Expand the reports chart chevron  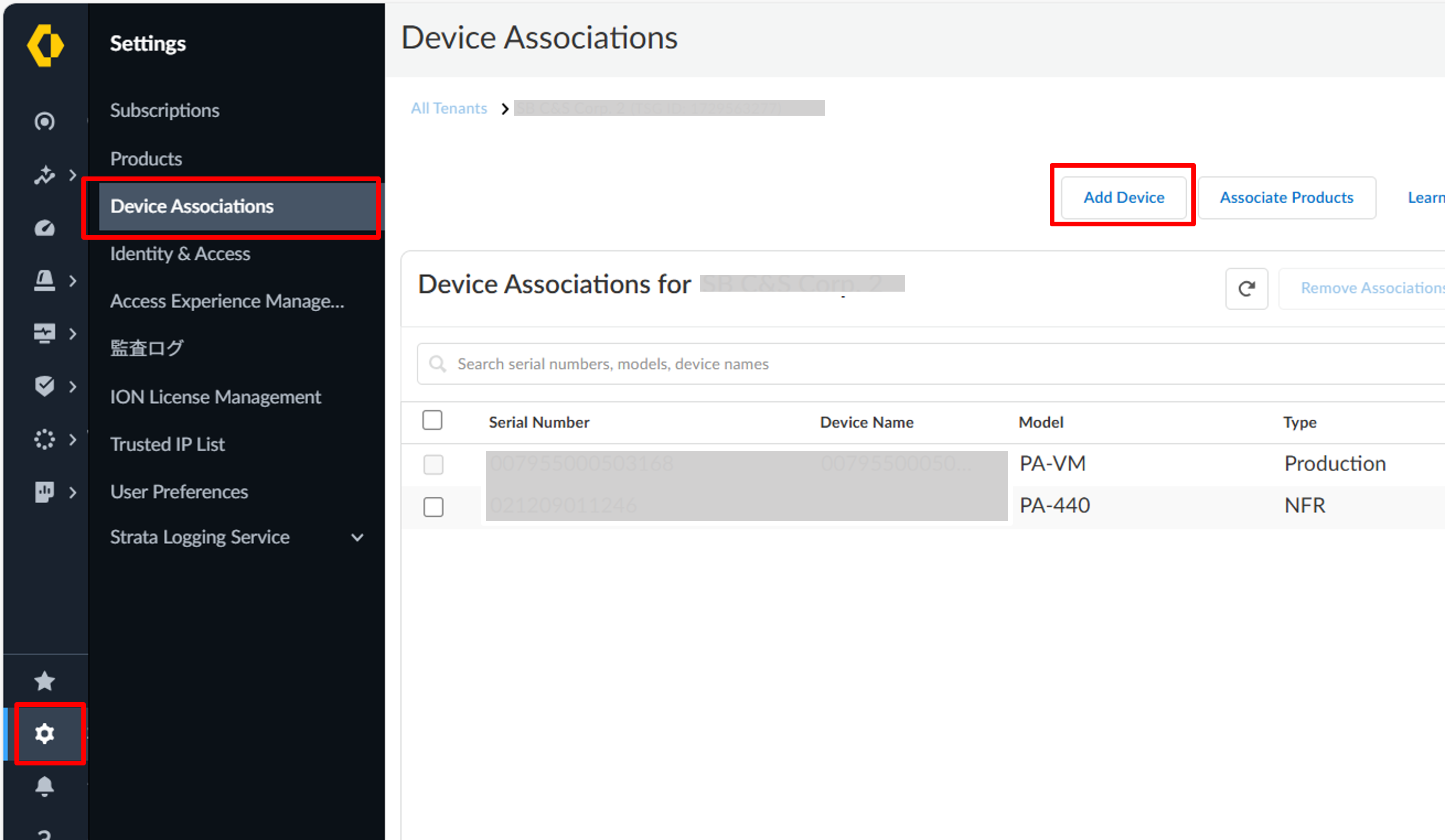[73, 492]
